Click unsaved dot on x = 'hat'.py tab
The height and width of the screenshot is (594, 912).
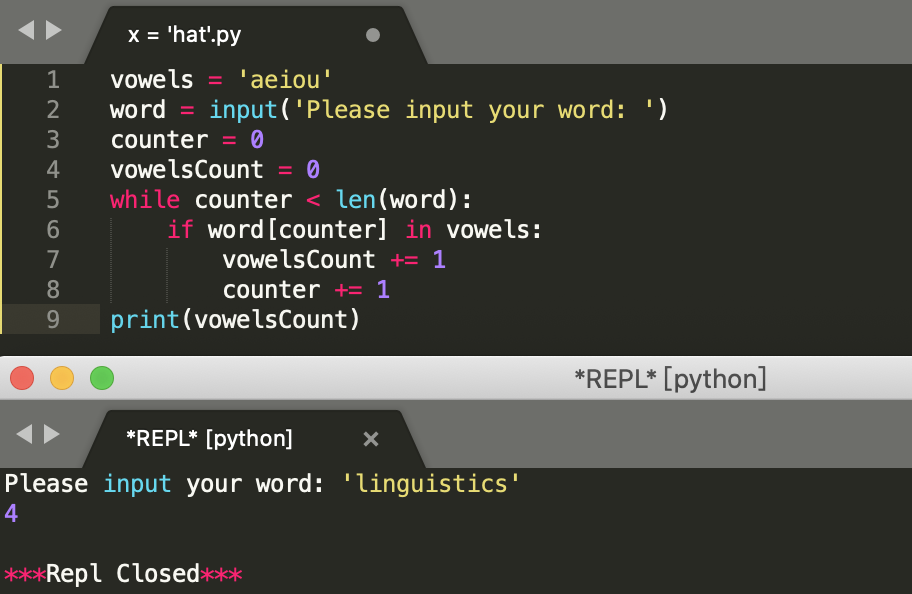click(373, 35)
